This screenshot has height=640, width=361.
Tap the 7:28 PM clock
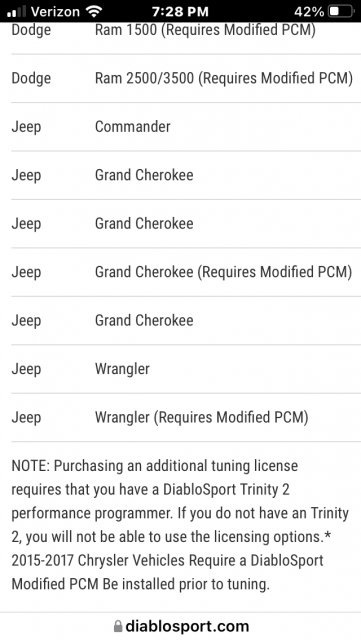click(x=180, y=11)
